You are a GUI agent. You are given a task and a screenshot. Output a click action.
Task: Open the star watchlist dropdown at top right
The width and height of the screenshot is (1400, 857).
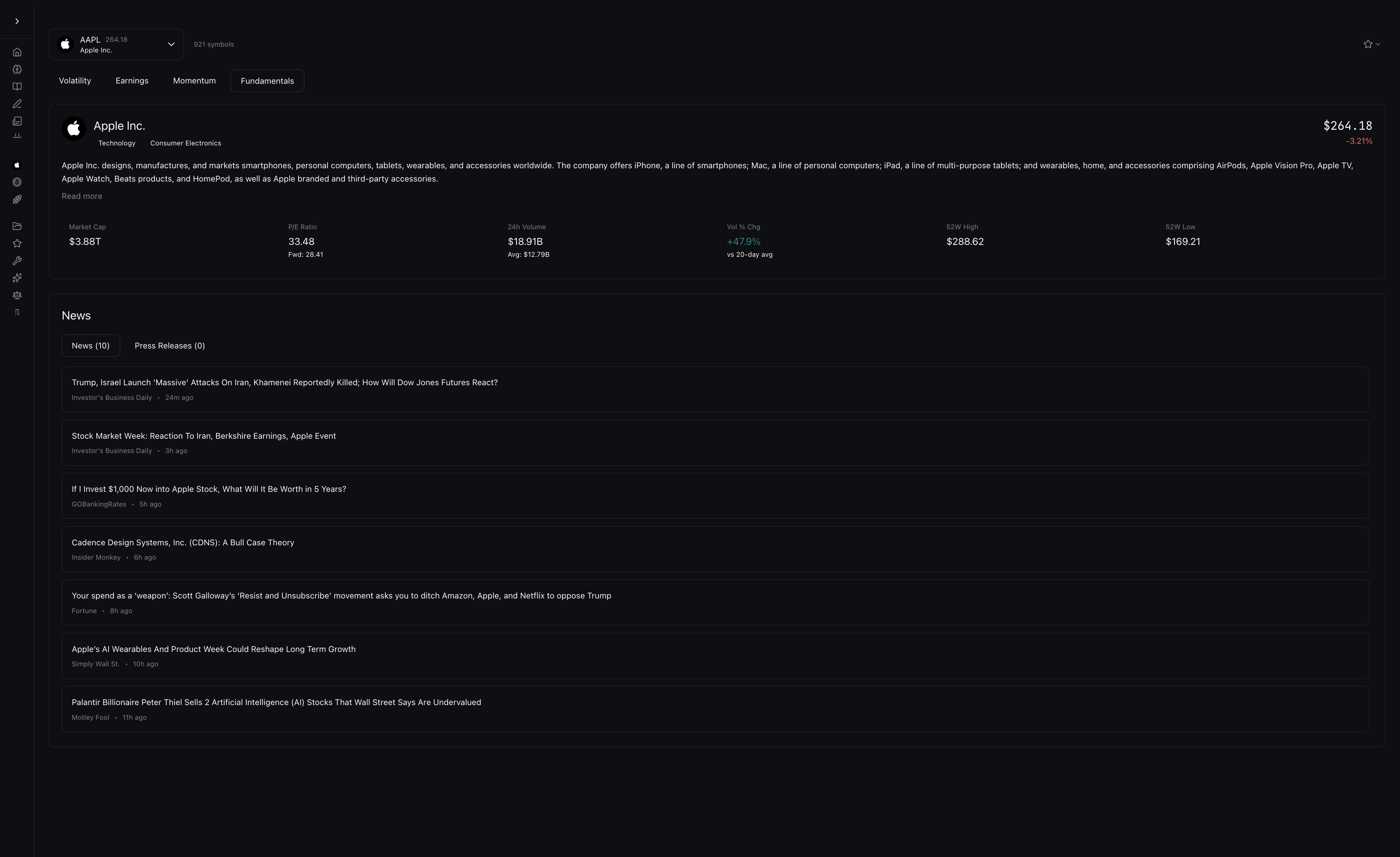click(1371, 44)
